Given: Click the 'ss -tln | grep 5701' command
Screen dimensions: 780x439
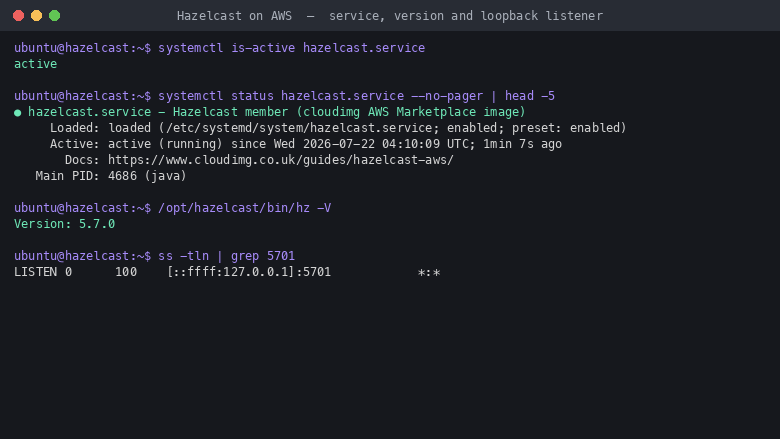Looking at the screenshot, I should (226, 256).
